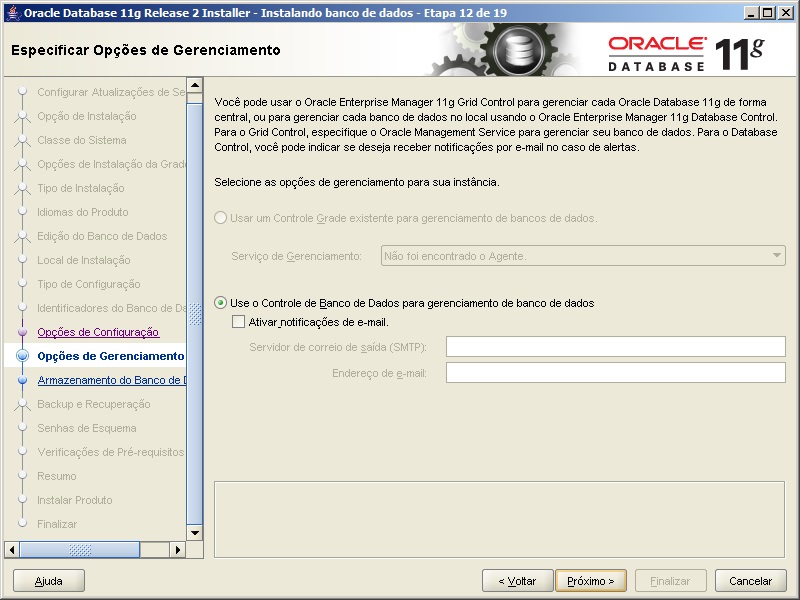Click the Tipo de Instalação step
800x600 pixels.
(81, 188)
